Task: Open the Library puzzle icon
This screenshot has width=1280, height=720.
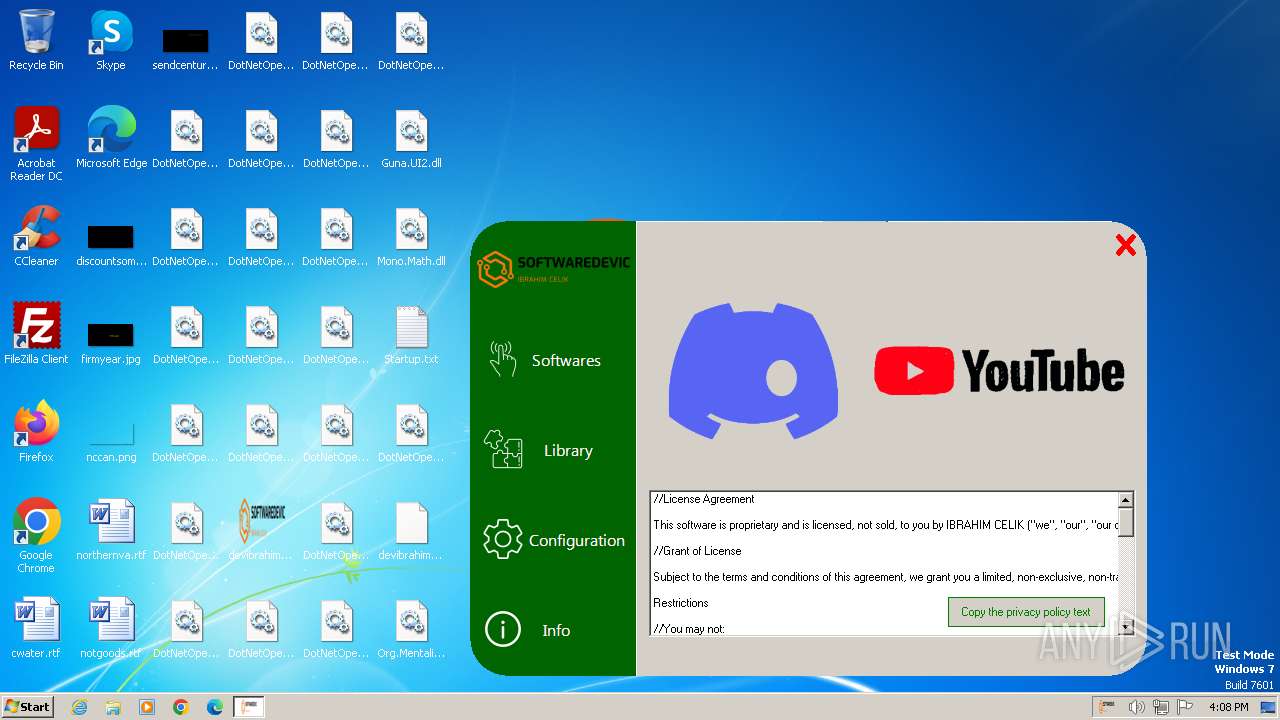Action: coord(503,449)
